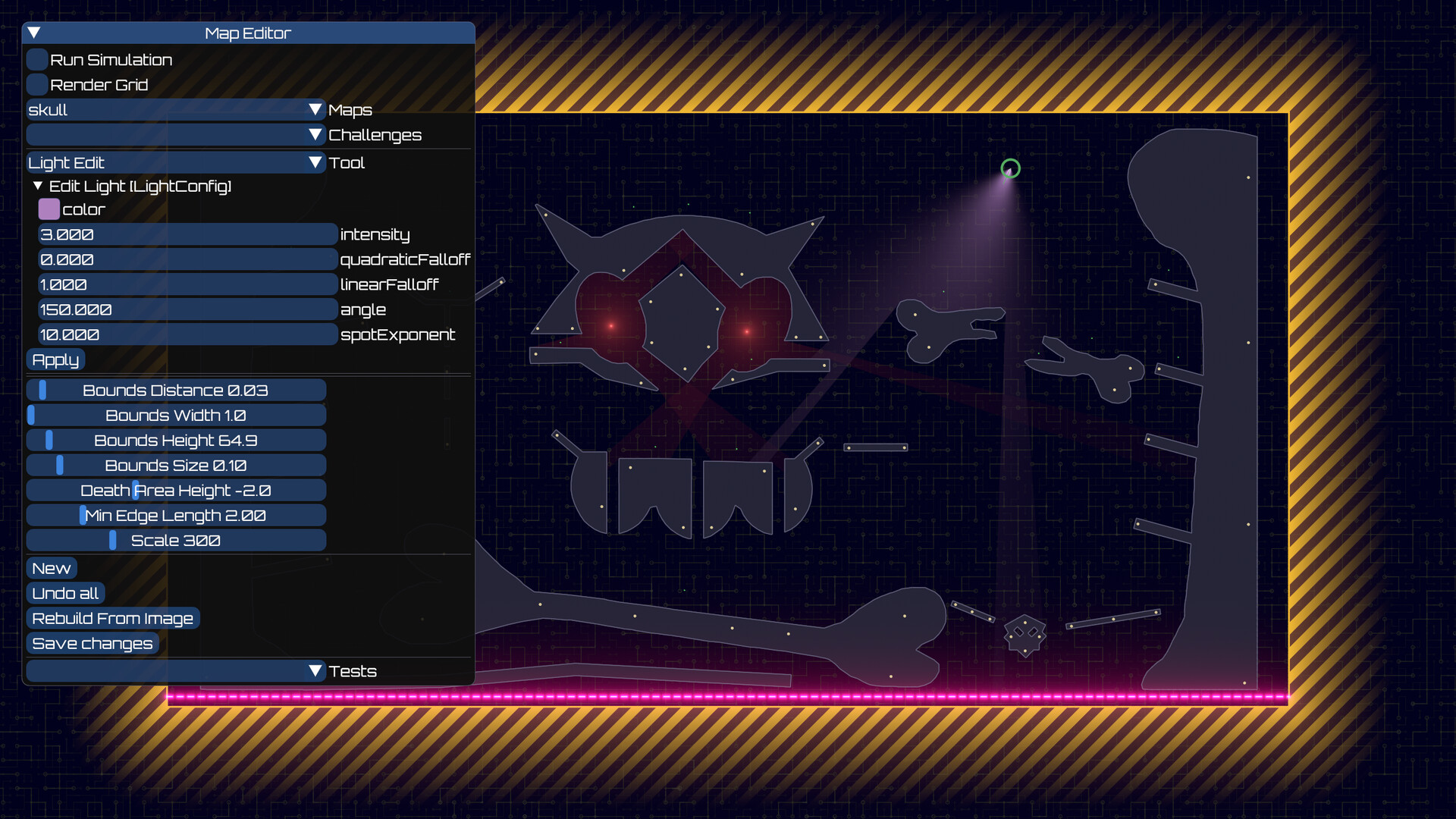This screenshot has width=1456, height=819.
Task: Select the left red eye light
Action: coord(611,326)
